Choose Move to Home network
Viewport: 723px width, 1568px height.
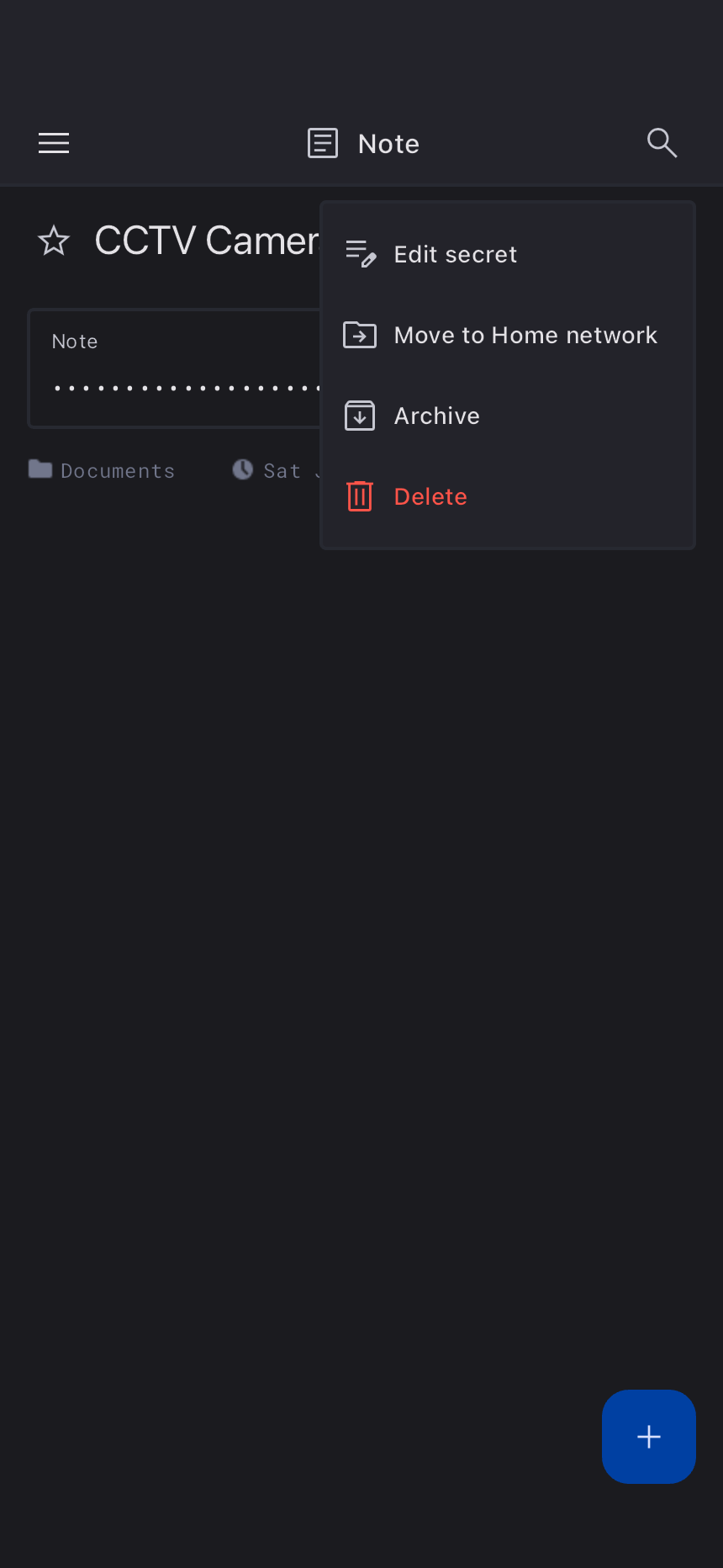508,335
